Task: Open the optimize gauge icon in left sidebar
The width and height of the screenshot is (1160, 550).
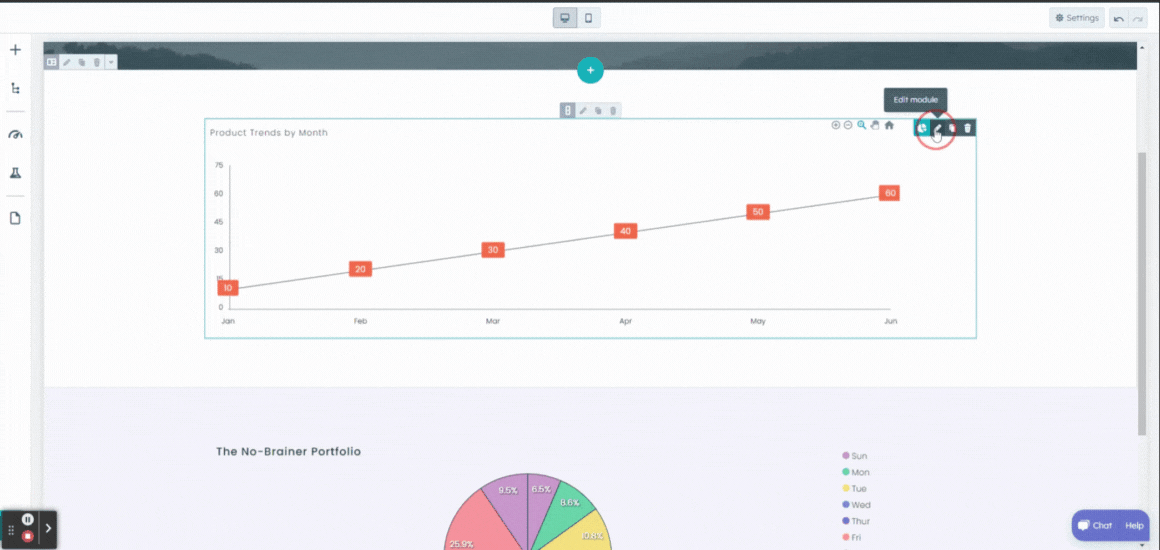Action: tap(15, 135)
